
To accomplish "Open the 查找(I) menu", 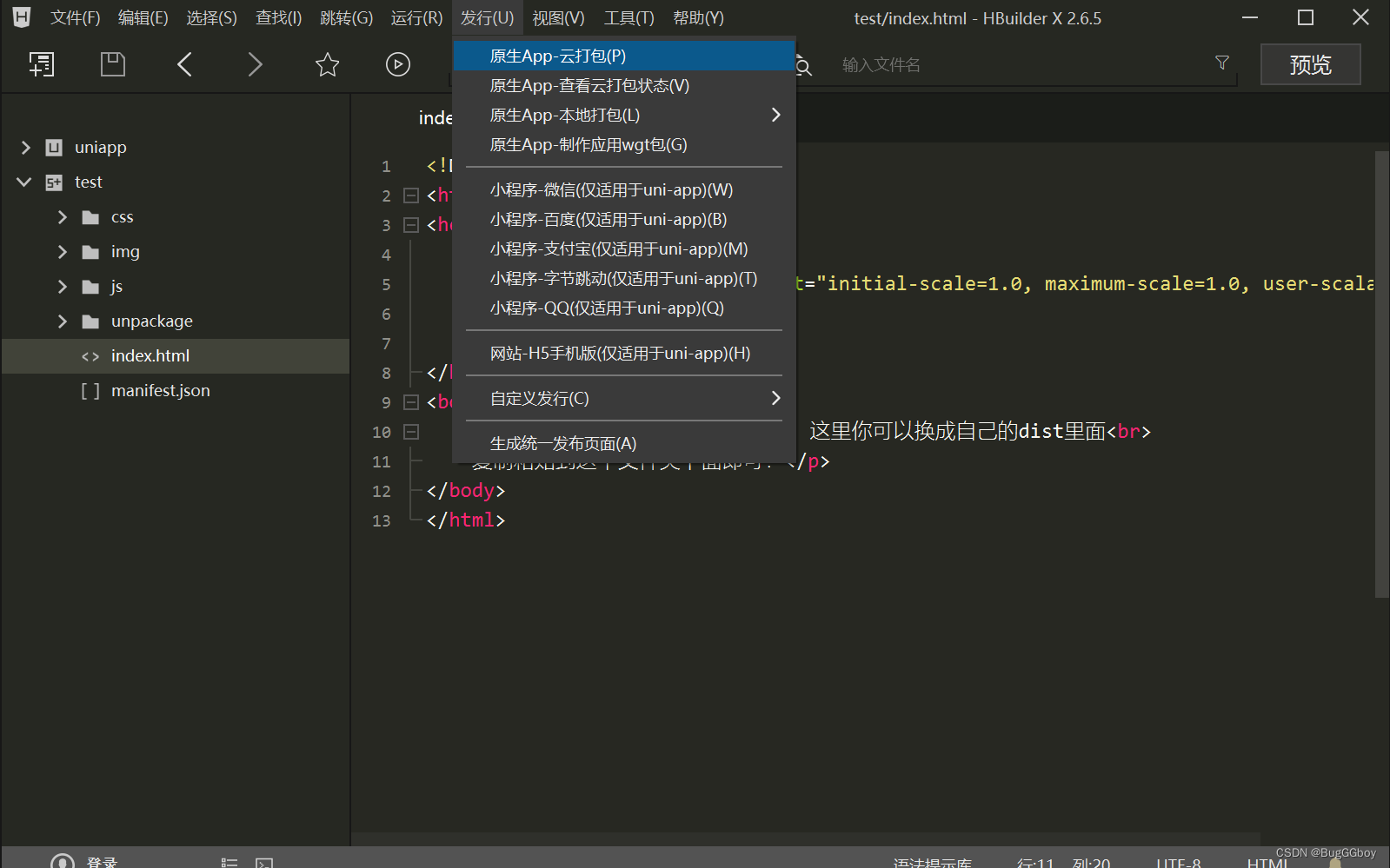I will [x=279, y=18].
